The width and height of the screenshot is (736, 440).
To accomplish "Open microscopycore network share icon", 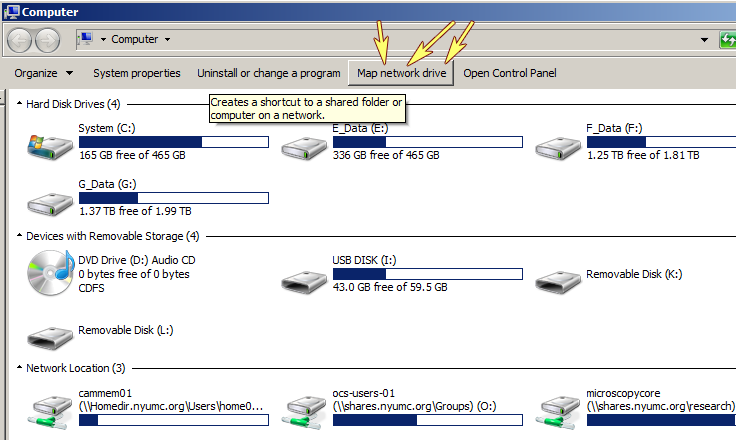I will pos(556,407).
